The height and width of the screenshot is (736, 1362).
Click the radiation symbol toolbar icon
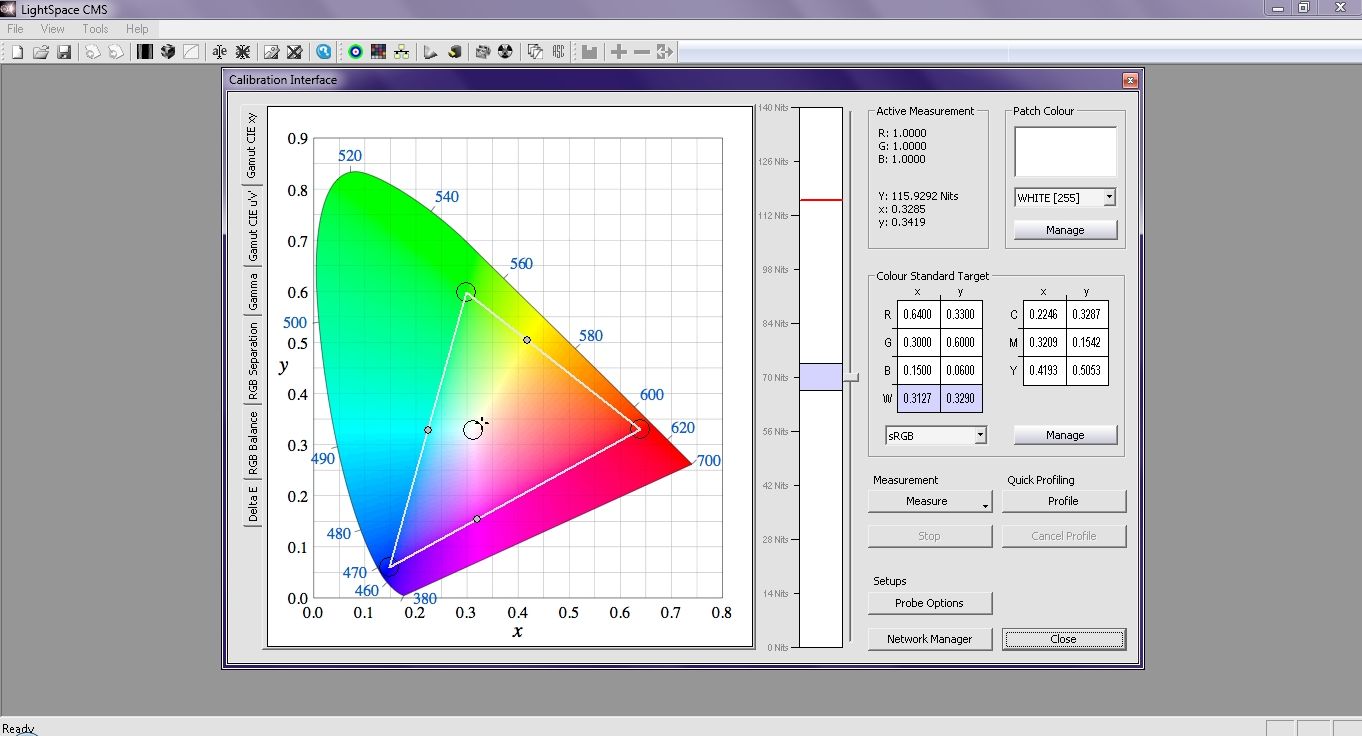pyautogui.click(x=505, y=52)
